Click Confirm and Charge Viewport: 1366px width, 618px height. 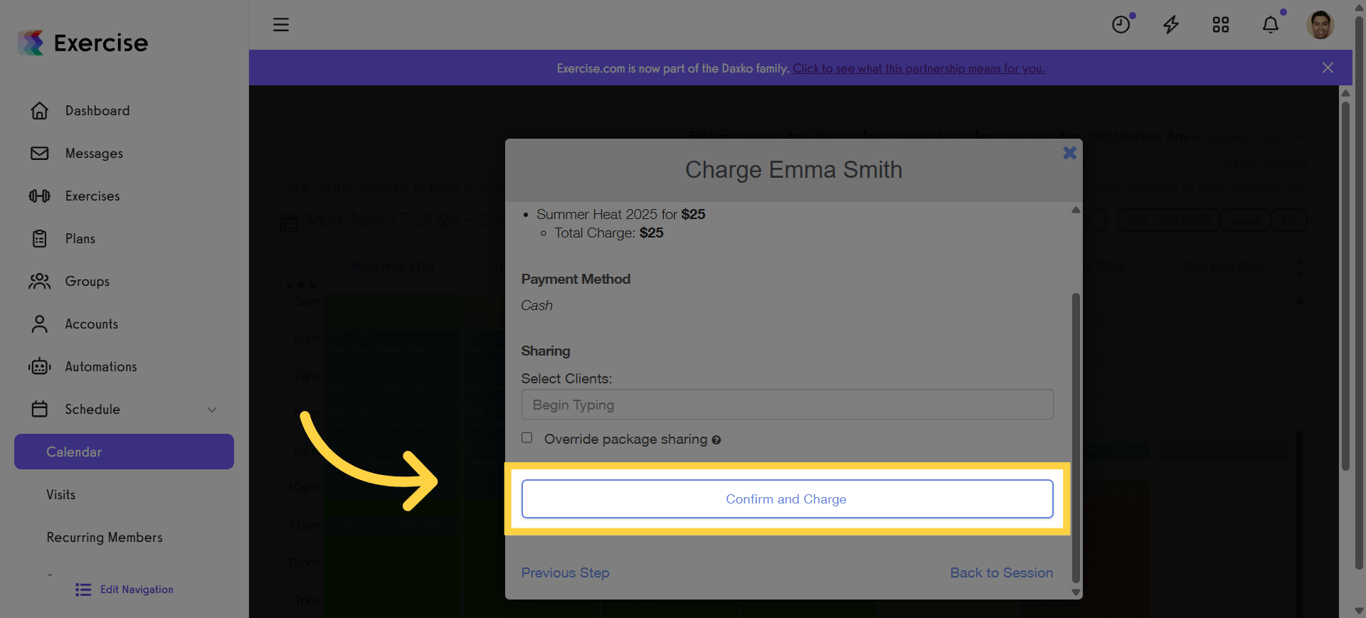(787, 498)
